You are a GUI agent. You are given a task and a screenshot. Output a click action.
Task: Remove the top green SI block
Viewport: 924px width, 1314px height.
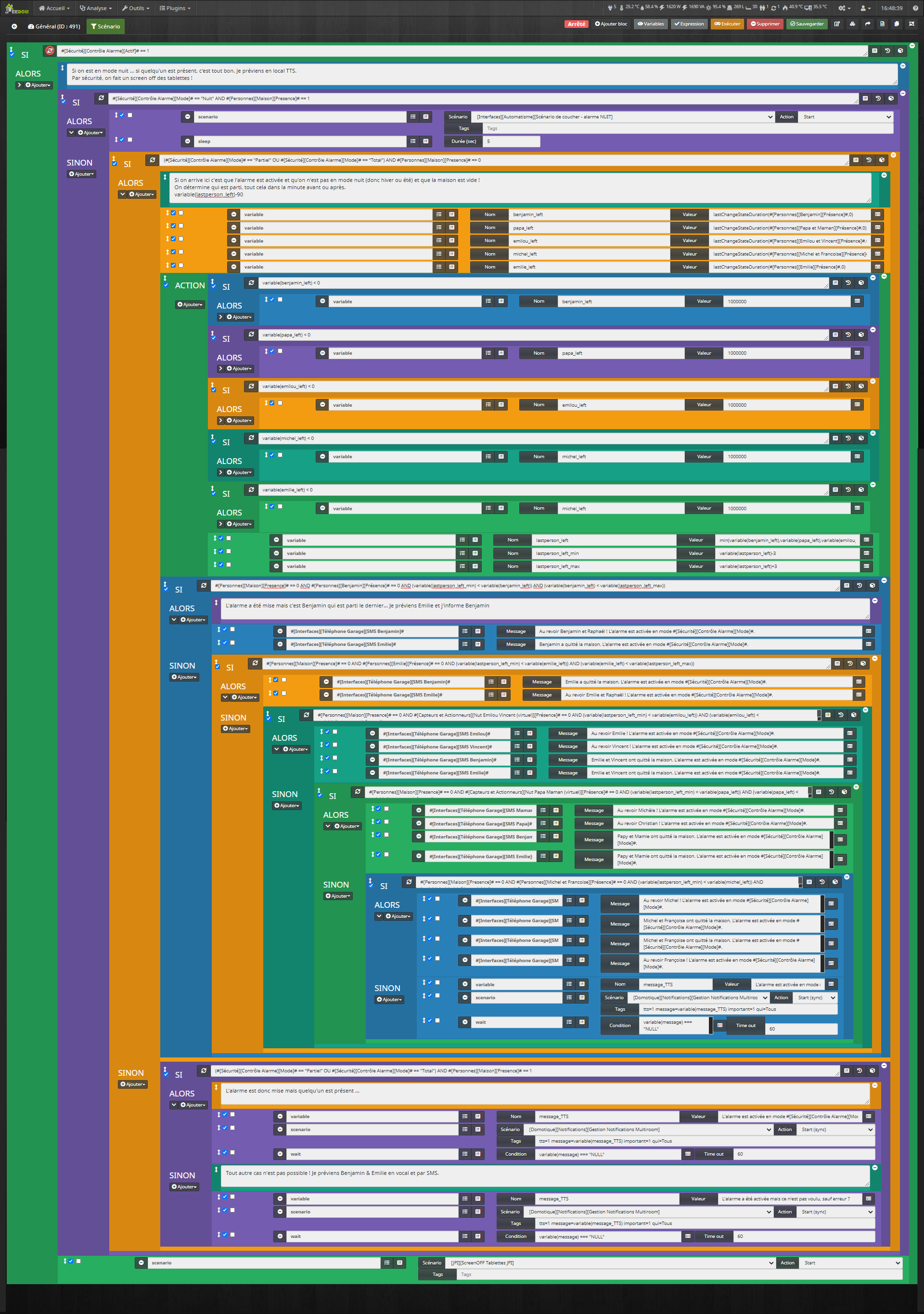tap(912, 46)
